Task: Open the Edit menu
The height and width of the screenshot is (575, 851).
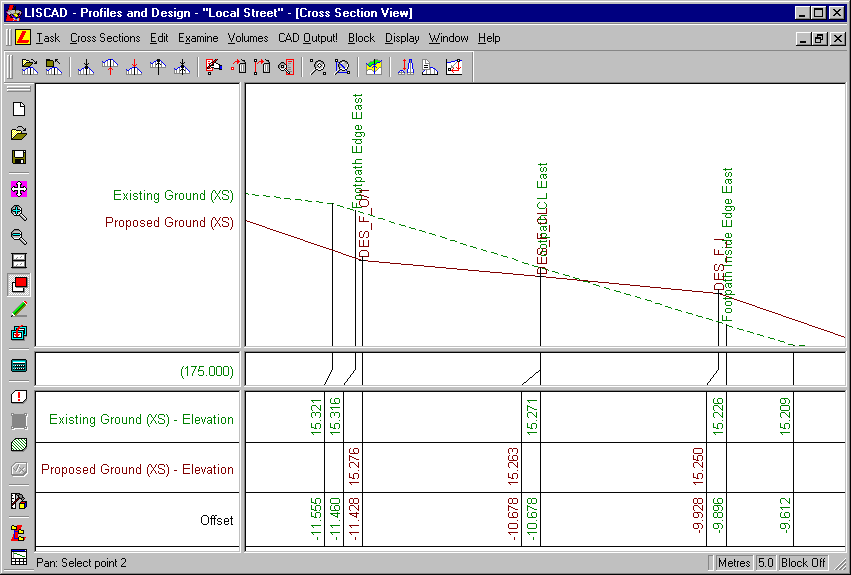Action: pos(159,38)
